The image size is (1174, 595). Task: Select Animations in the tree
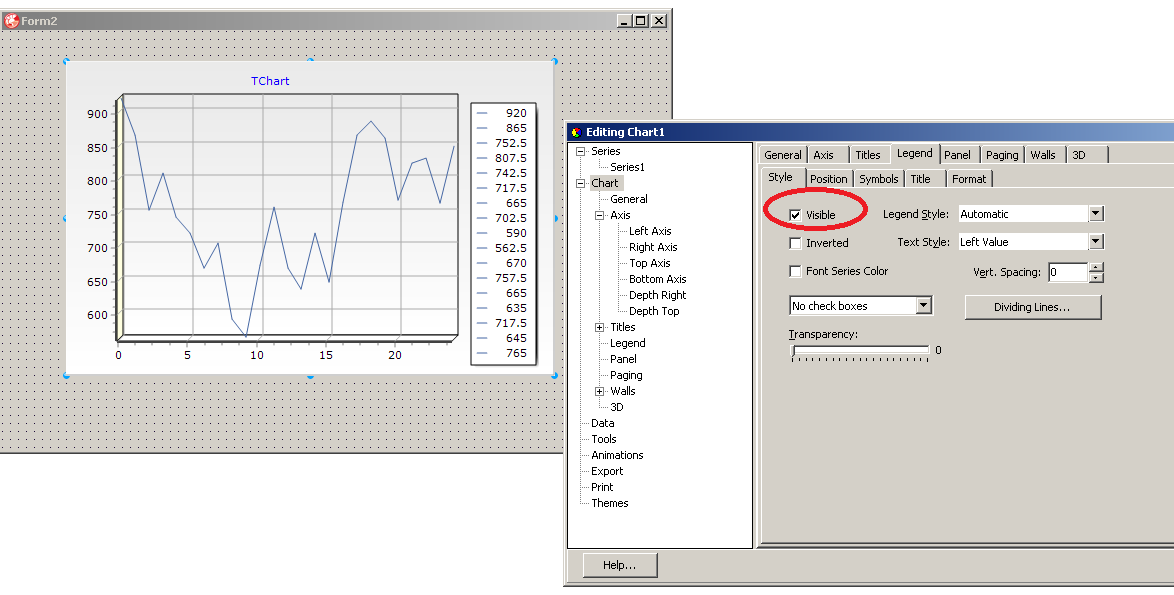tap(617, 455)
